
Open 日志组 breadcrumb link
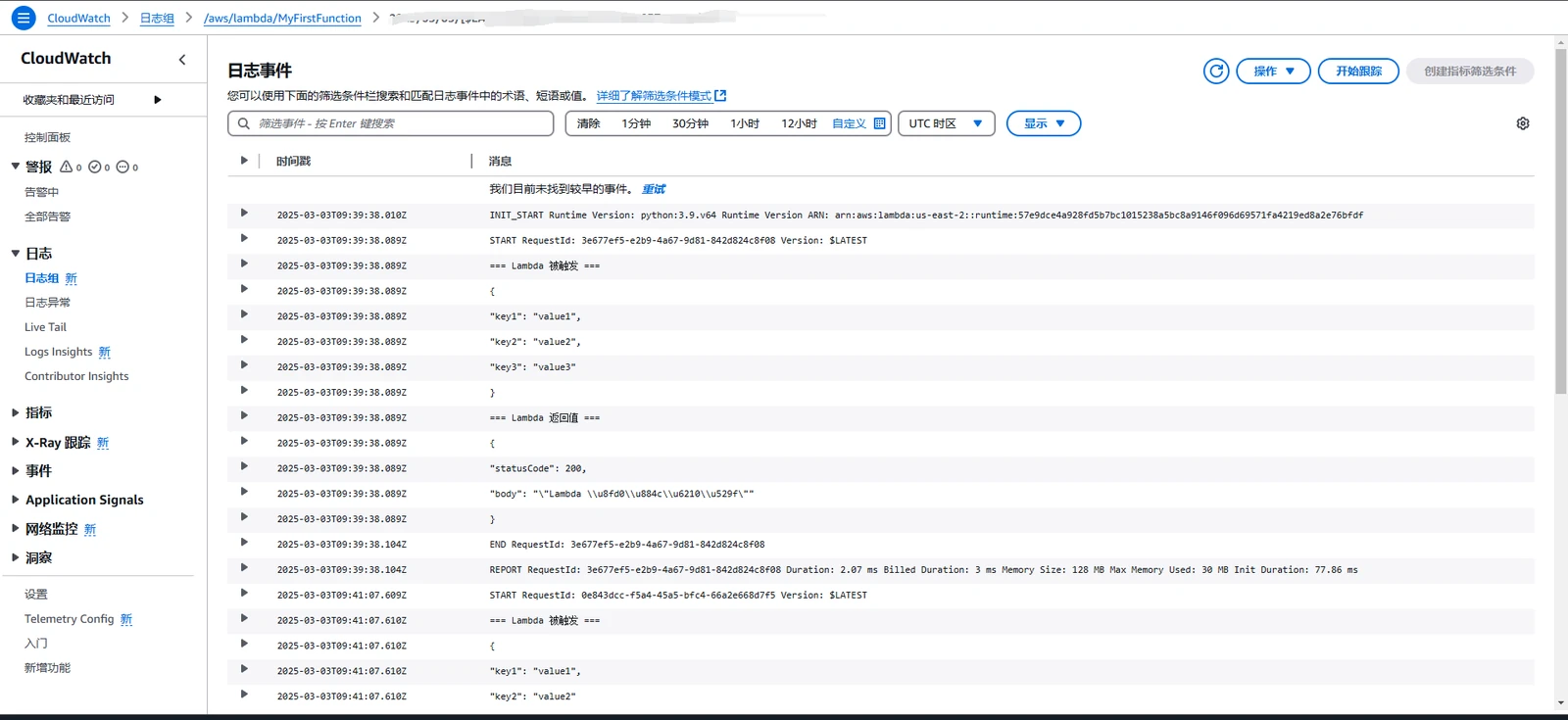(157, 19)
